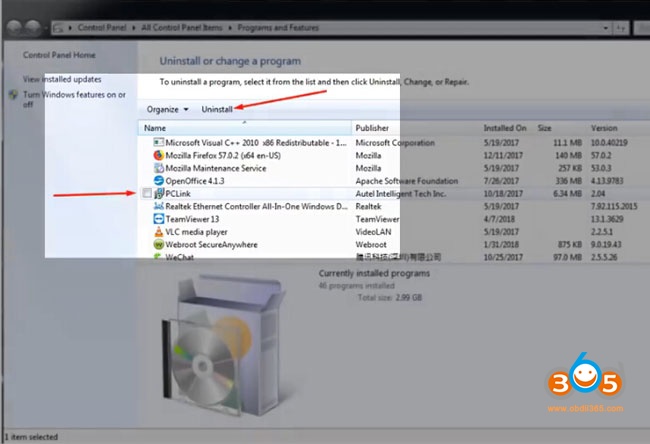
Task: Click Programs and Features breadcrumb
Action: (x=278, y=28)
